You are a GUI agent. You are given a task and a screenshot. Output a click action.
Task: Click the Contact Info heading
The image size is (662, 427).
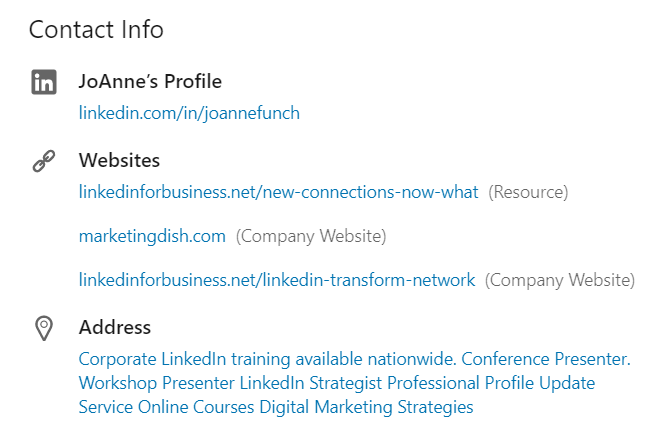point(96,30)
